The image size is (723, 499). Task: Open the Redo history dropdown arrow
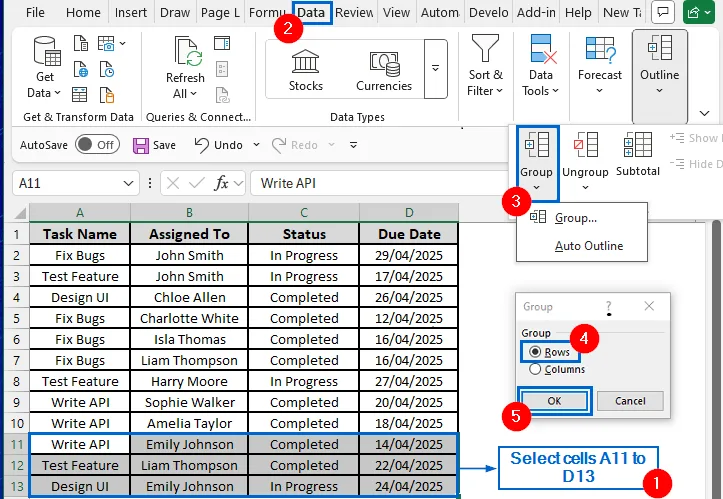pos(331,145)
